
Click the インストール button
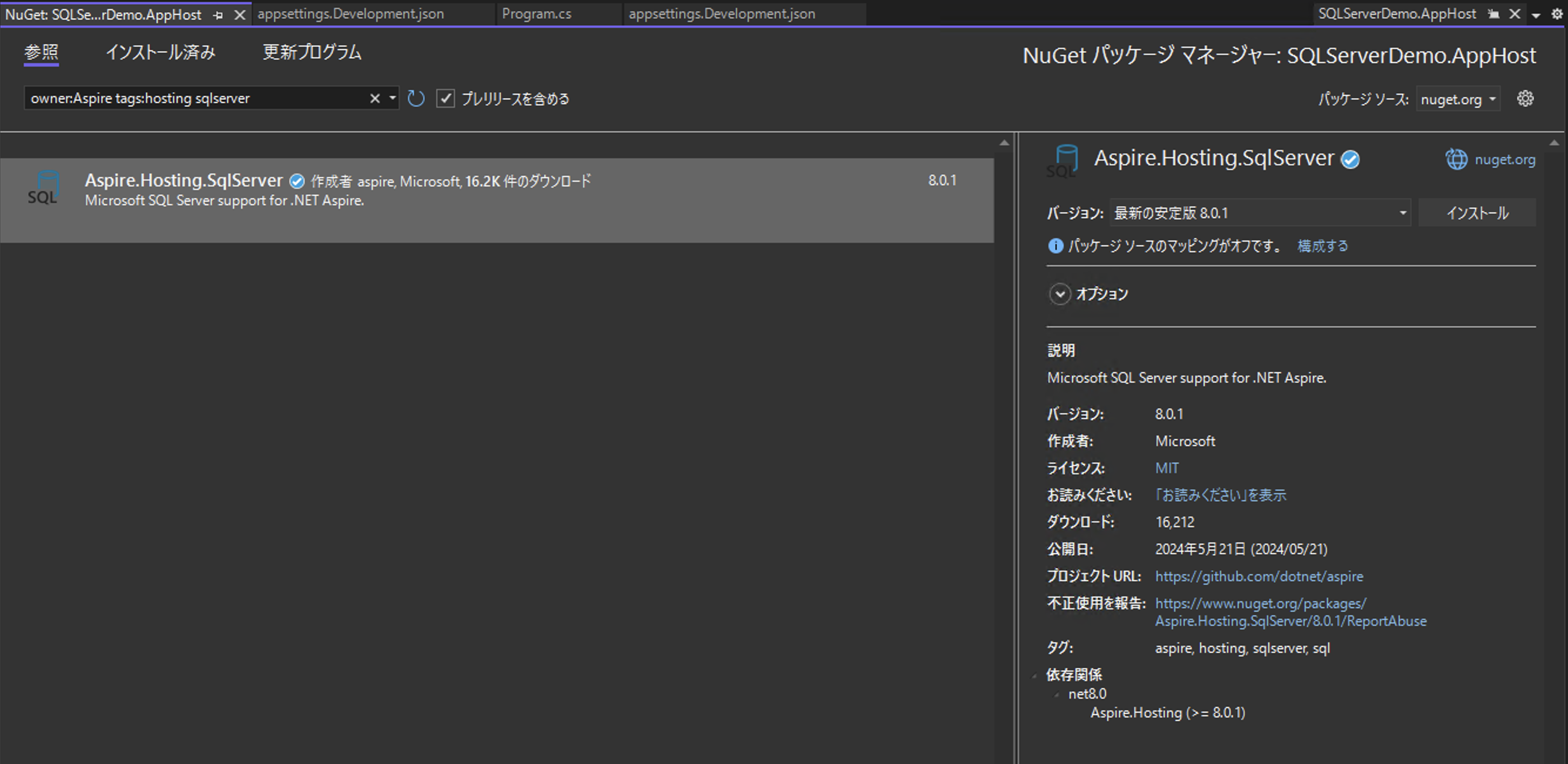[1477, 213]
